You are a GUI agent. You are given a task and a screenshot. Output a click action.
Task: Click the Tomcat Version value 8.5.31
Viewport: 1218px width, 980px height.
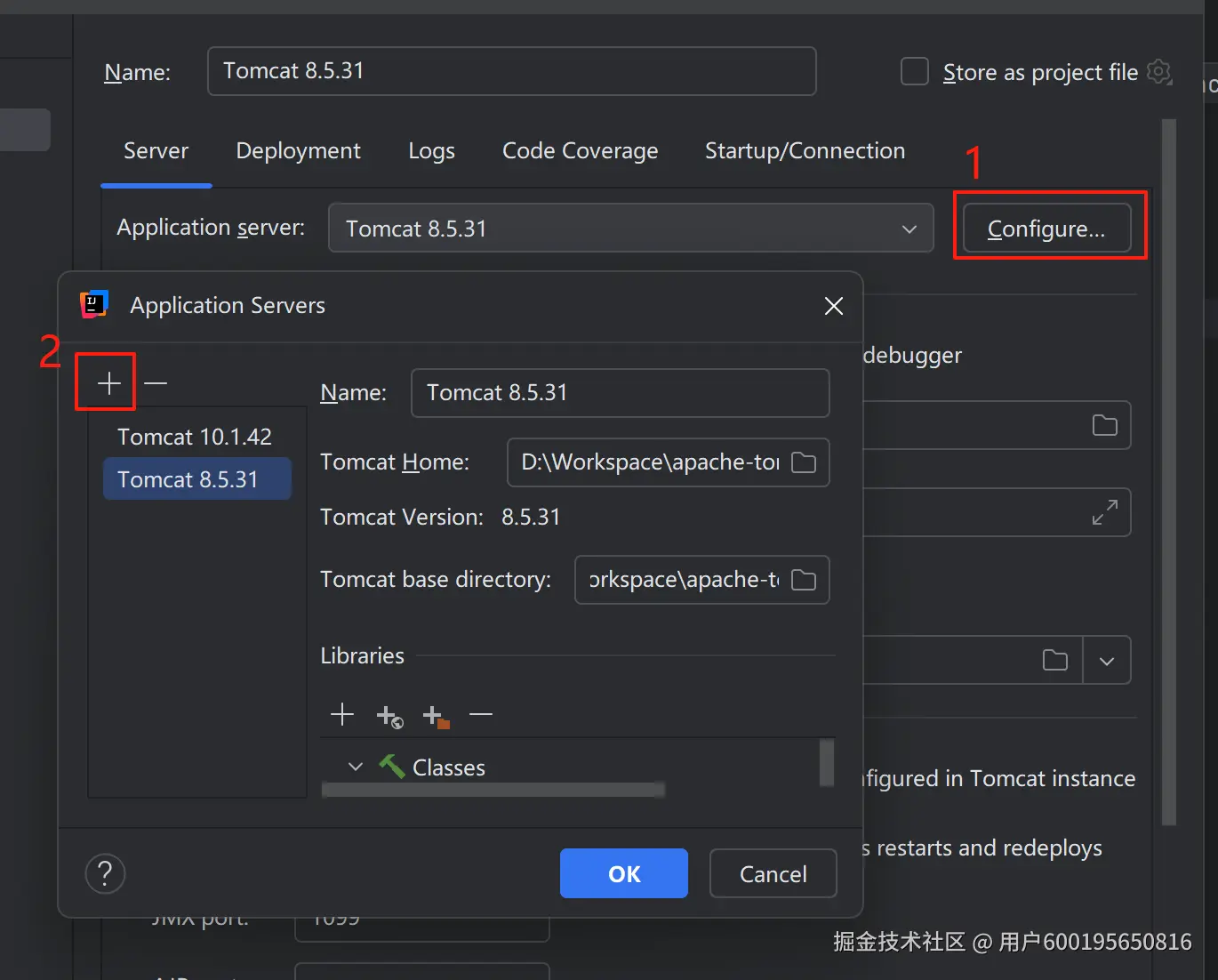point(531,517)
